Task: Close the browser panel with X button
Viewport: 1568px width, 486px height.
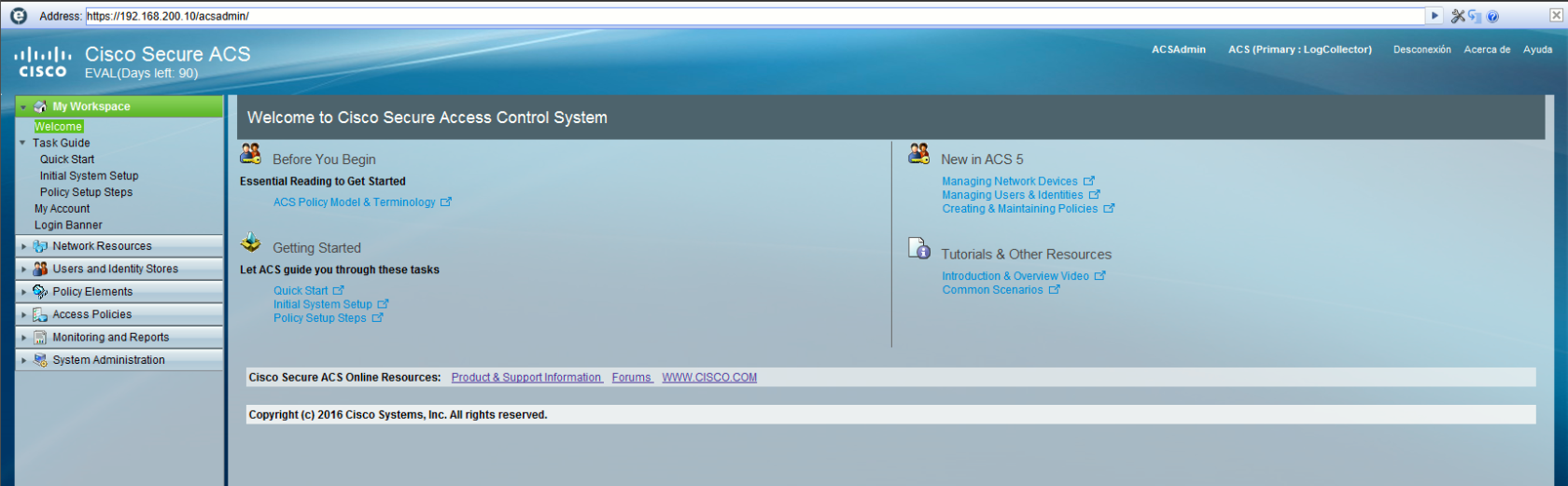Action: coord(1556,15)
